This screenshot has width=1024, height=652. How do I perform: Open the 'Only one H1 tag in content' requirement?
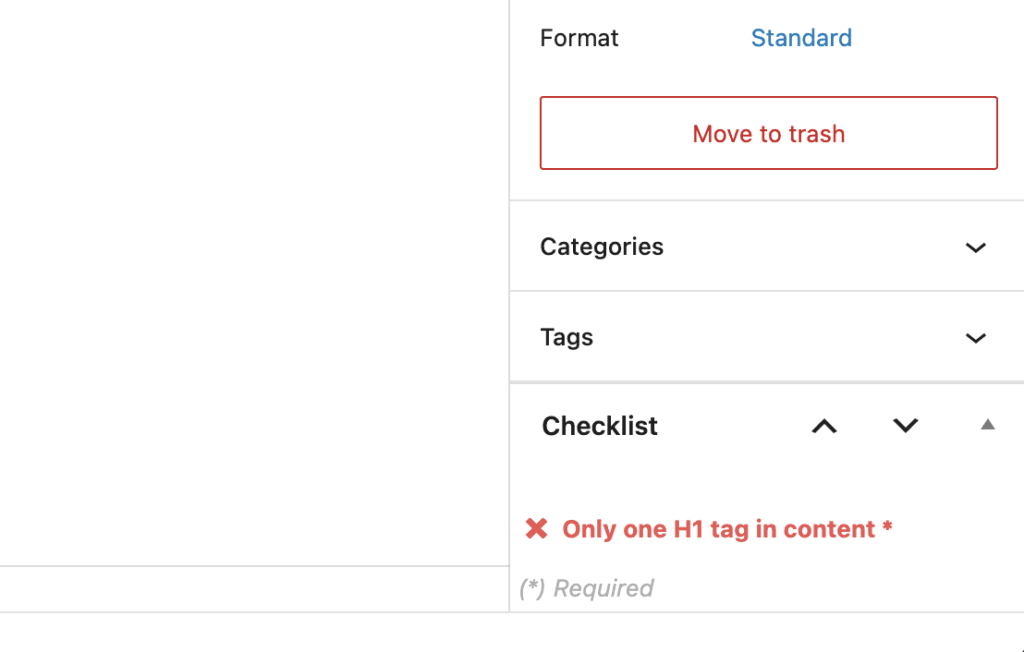[722, 528]
